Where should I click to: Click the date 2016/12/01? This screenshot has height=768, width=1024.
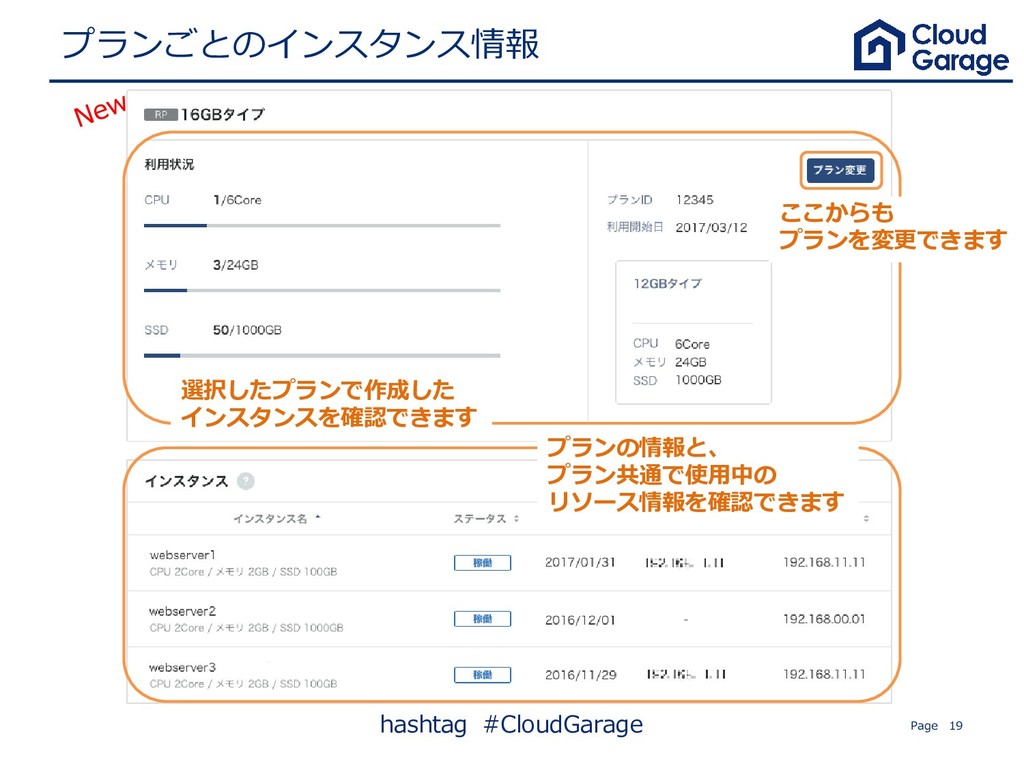click(581, 620)
